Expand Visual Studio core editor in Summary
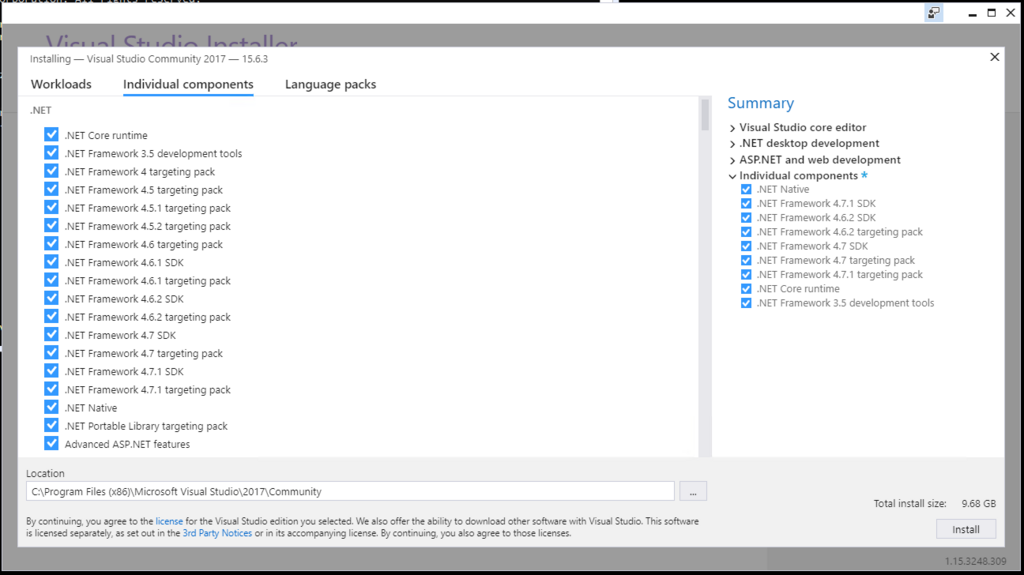 pos(732,128)
